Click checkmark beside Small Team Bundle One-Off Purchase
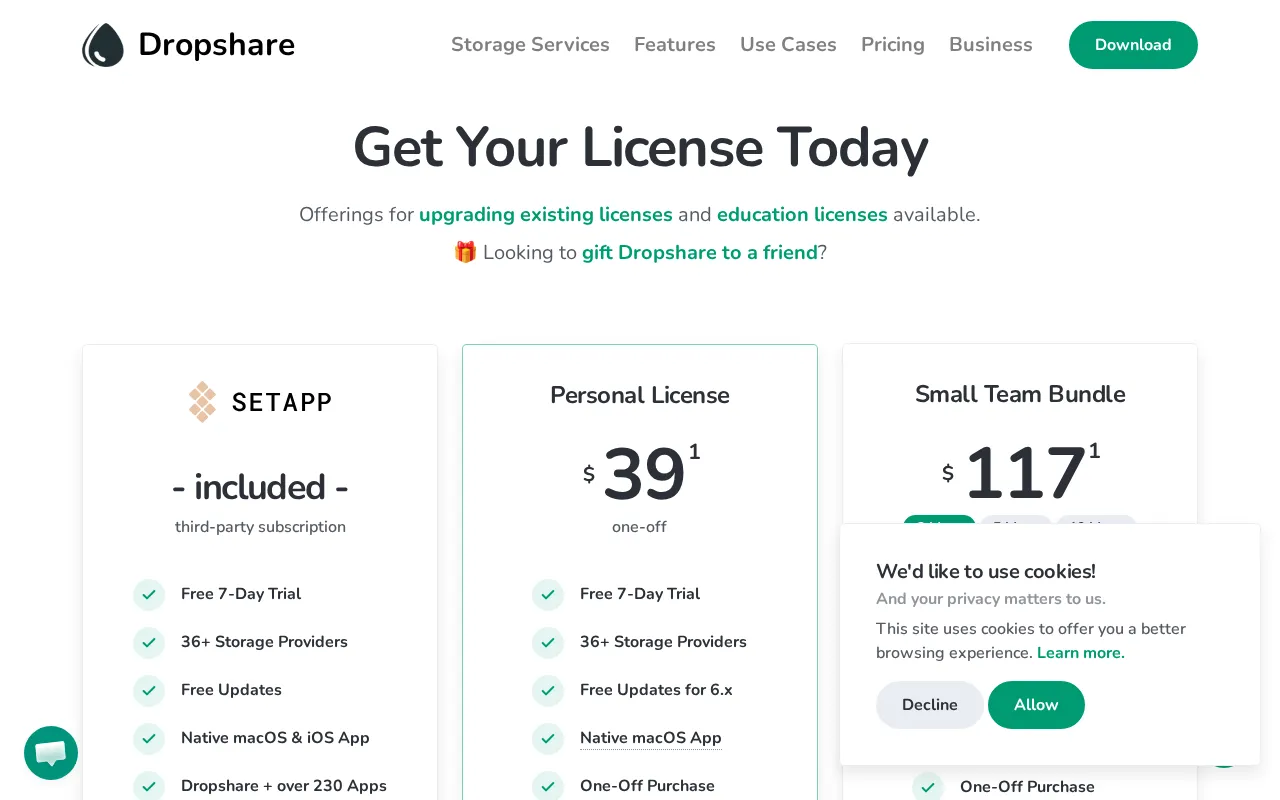 point(928,787)
